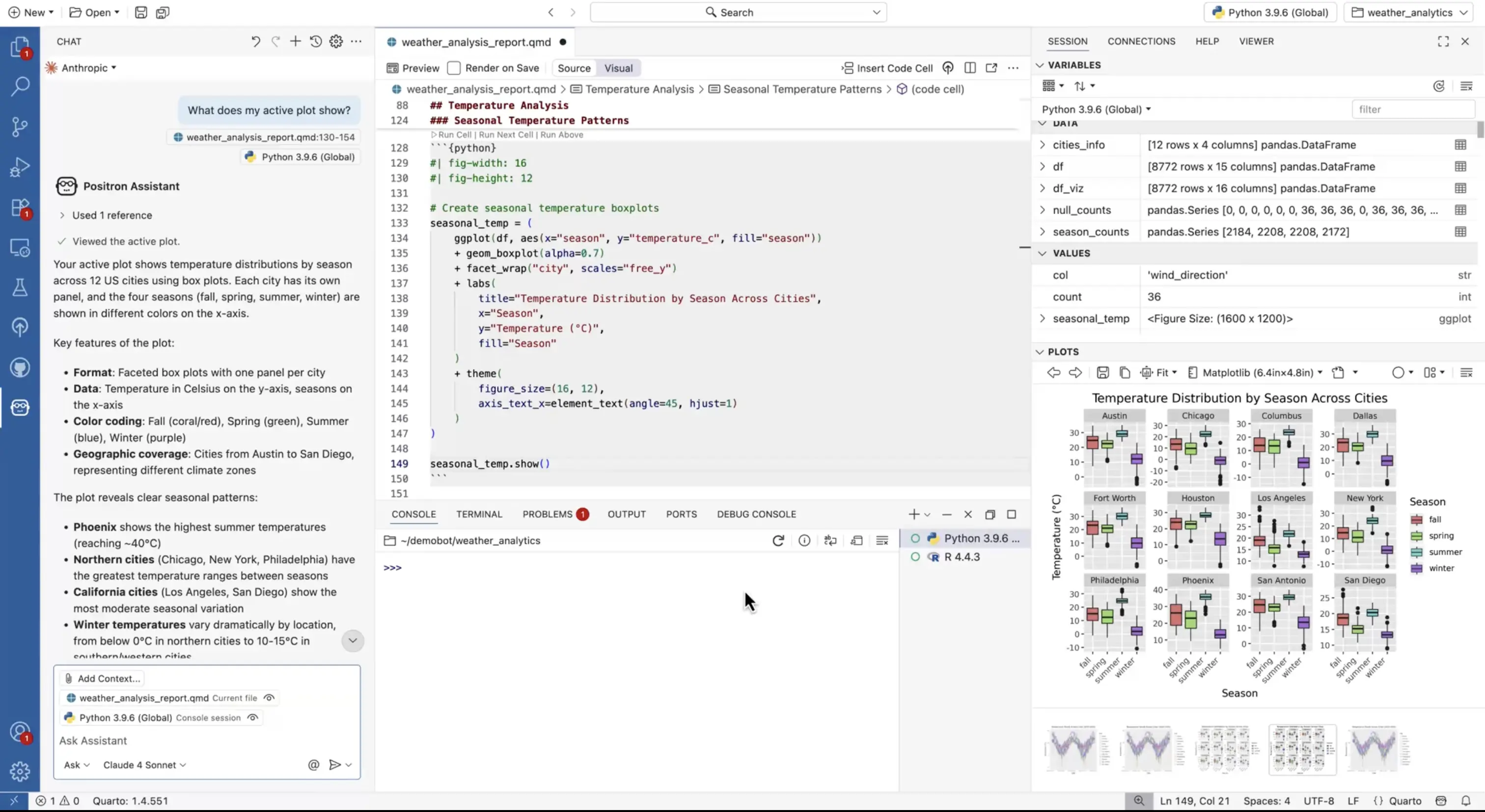Viewport: 1485px width, 812px height.
Task: Open the Anthropic provider dropdown
Action: 82,68
